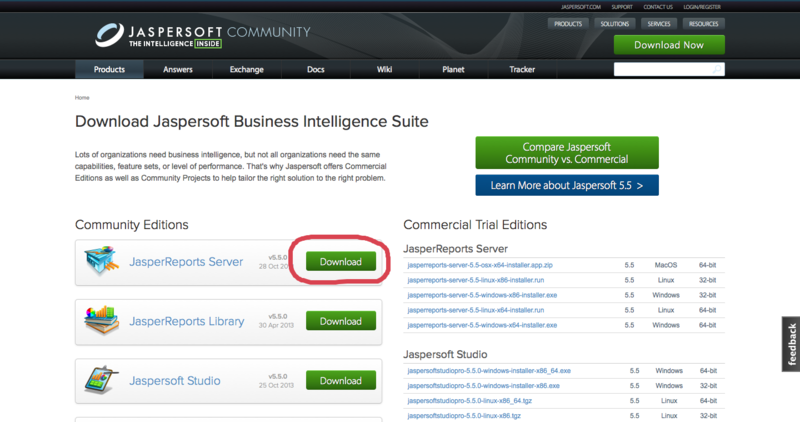Download jaspersoftstudiopro-5.5.0-linux-x86_64.tgz
The image size is (800, 422).
coord(469,401)
